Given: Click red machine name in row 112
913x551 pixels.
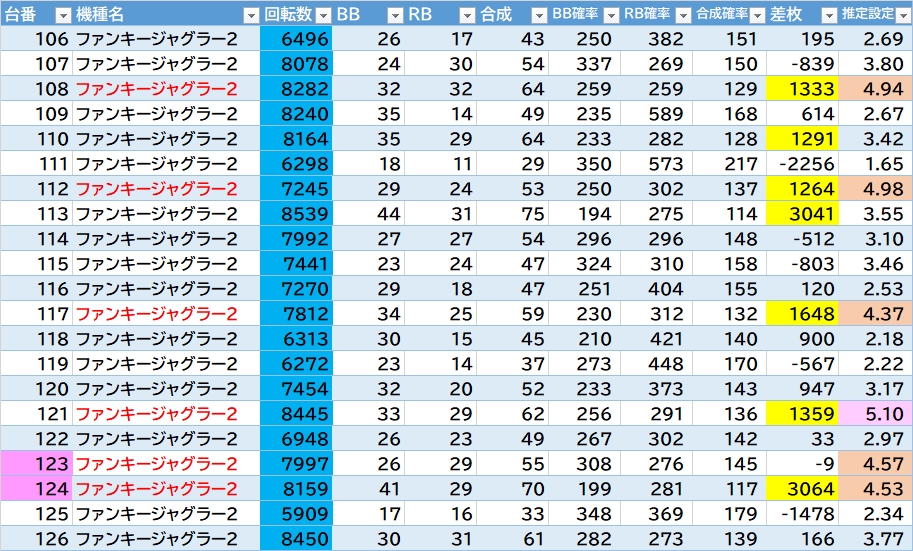Looking at the screenshot, I should click(157, 189).
